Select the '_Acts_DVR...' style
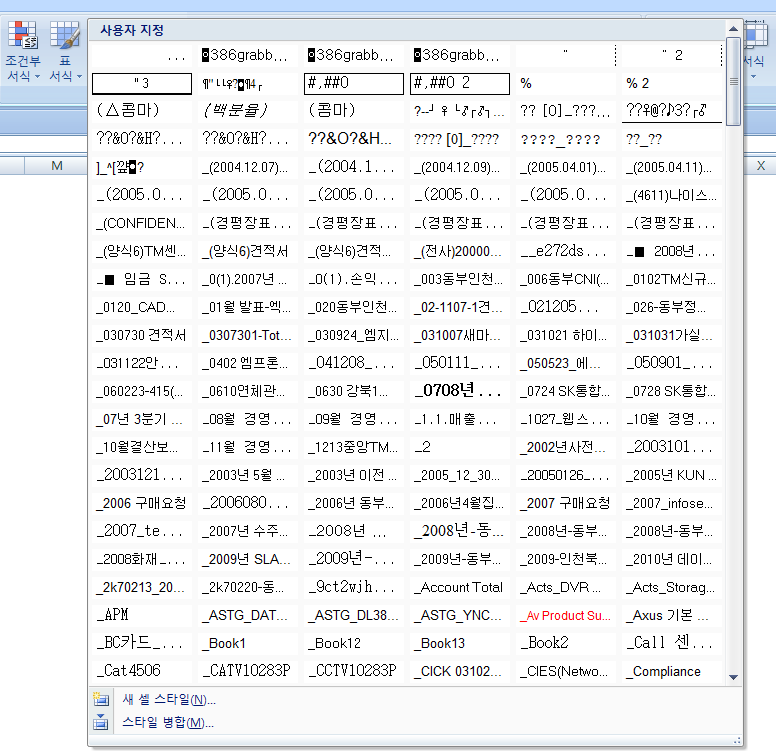The height and width of the screenshot is (755, 776). point(566,587)
